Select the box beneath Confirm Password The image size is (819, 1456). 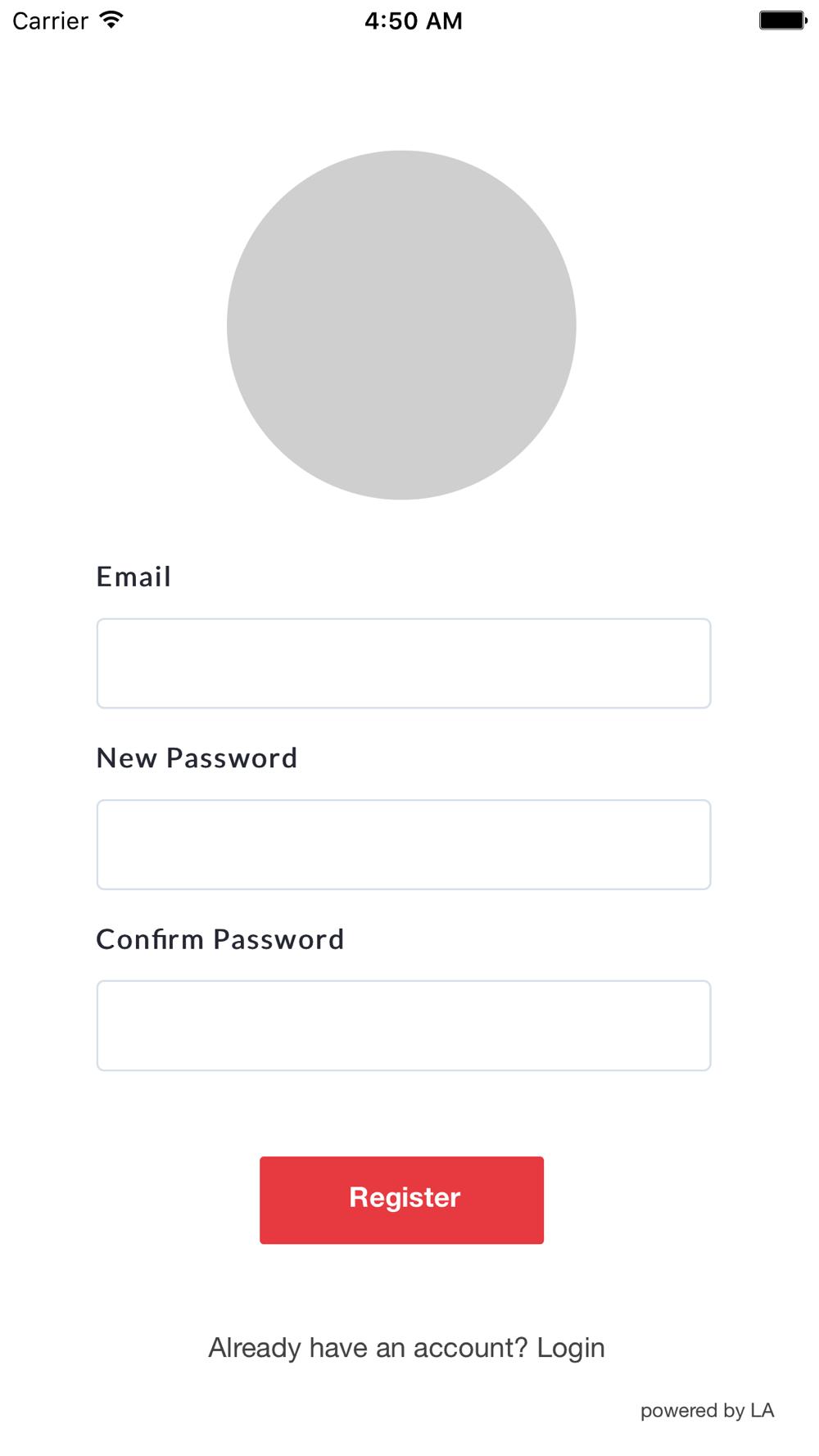coord(404,1025)
